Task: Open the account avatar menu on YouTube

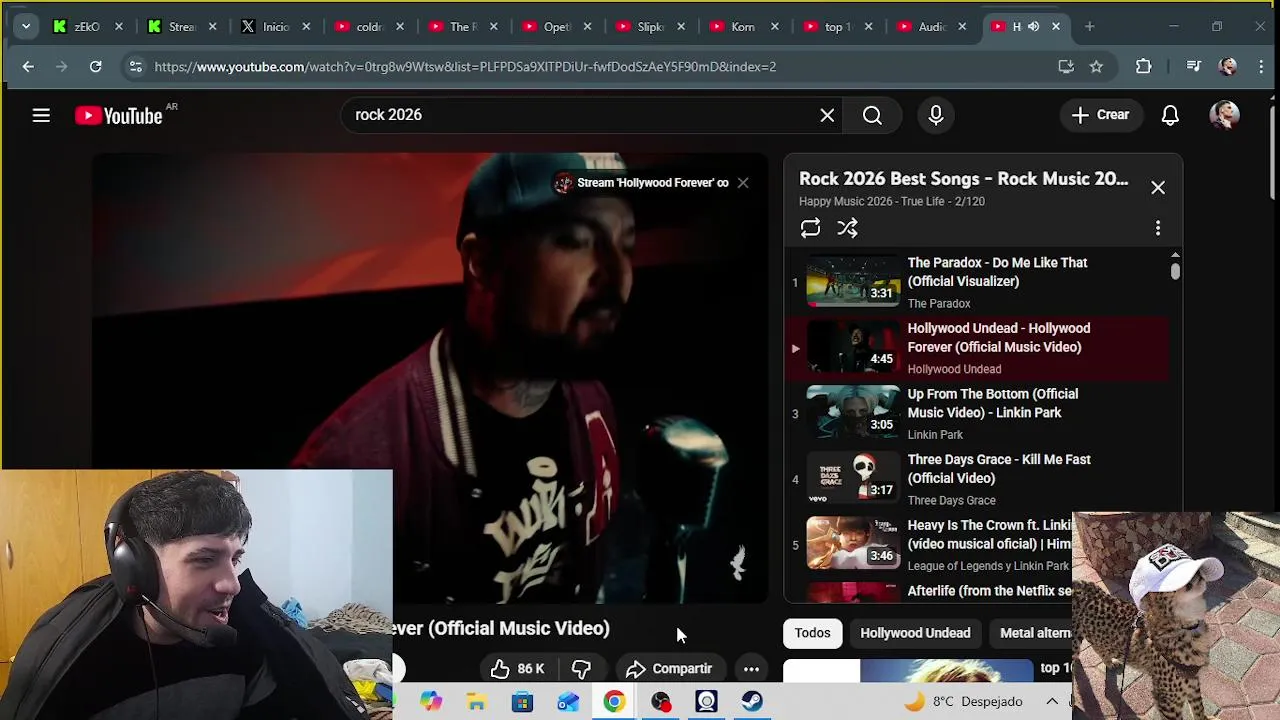Action: click(1224, 115)
